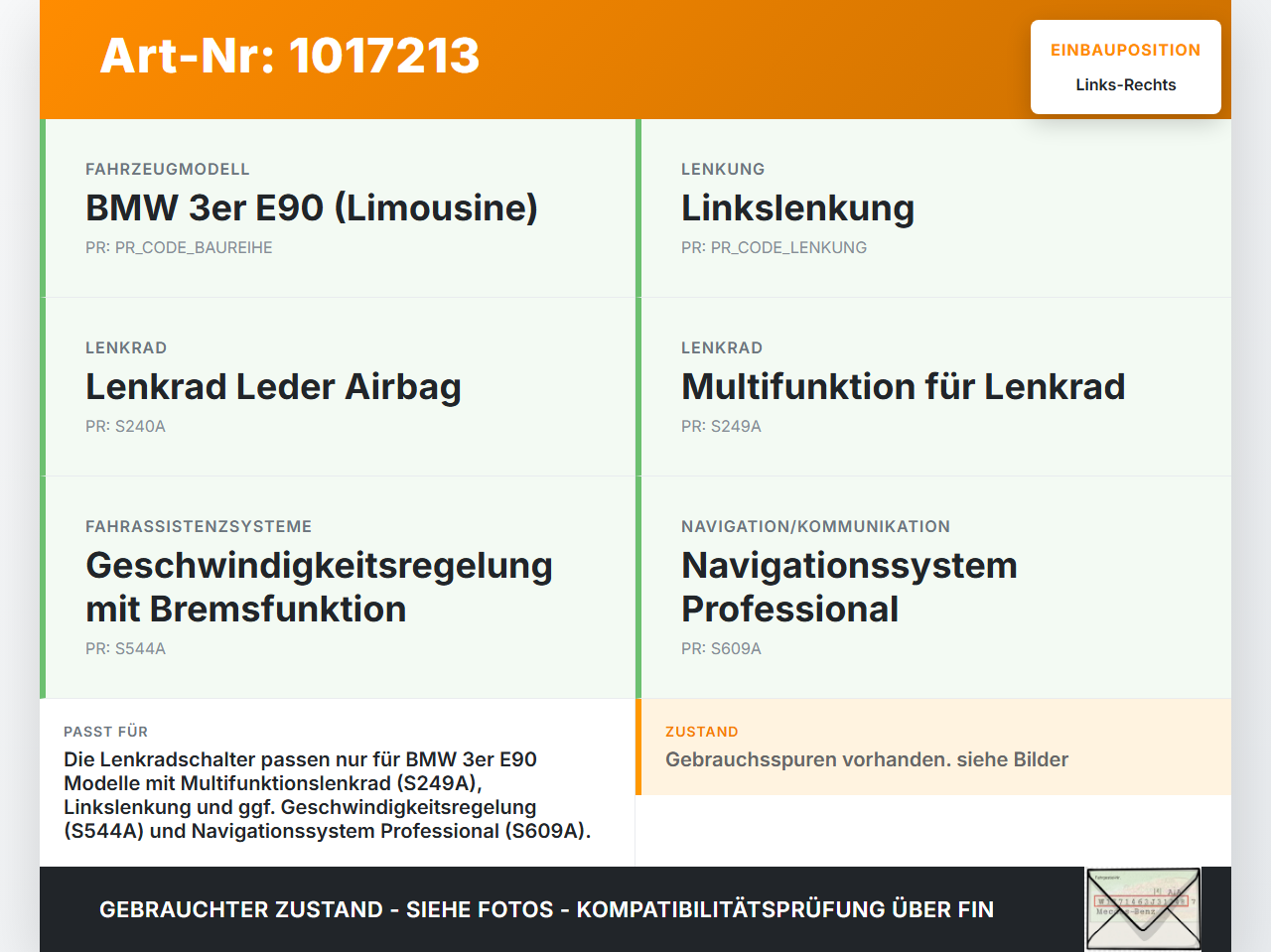This screenshot has height=952, width=1271.
Task: Click the PR code PR_CODE_BAUREIHE label
Action: click(179, 247)
